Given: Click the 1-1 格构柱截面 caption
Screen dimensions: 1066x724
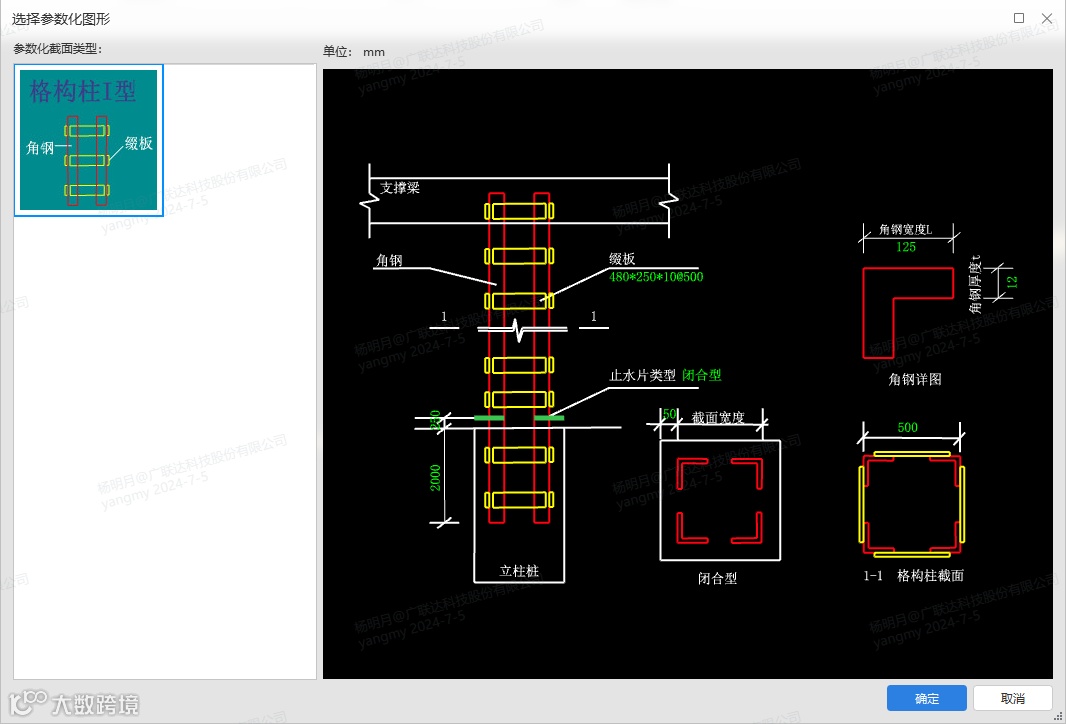Looking at the screenshot, I should coord(913,576).
